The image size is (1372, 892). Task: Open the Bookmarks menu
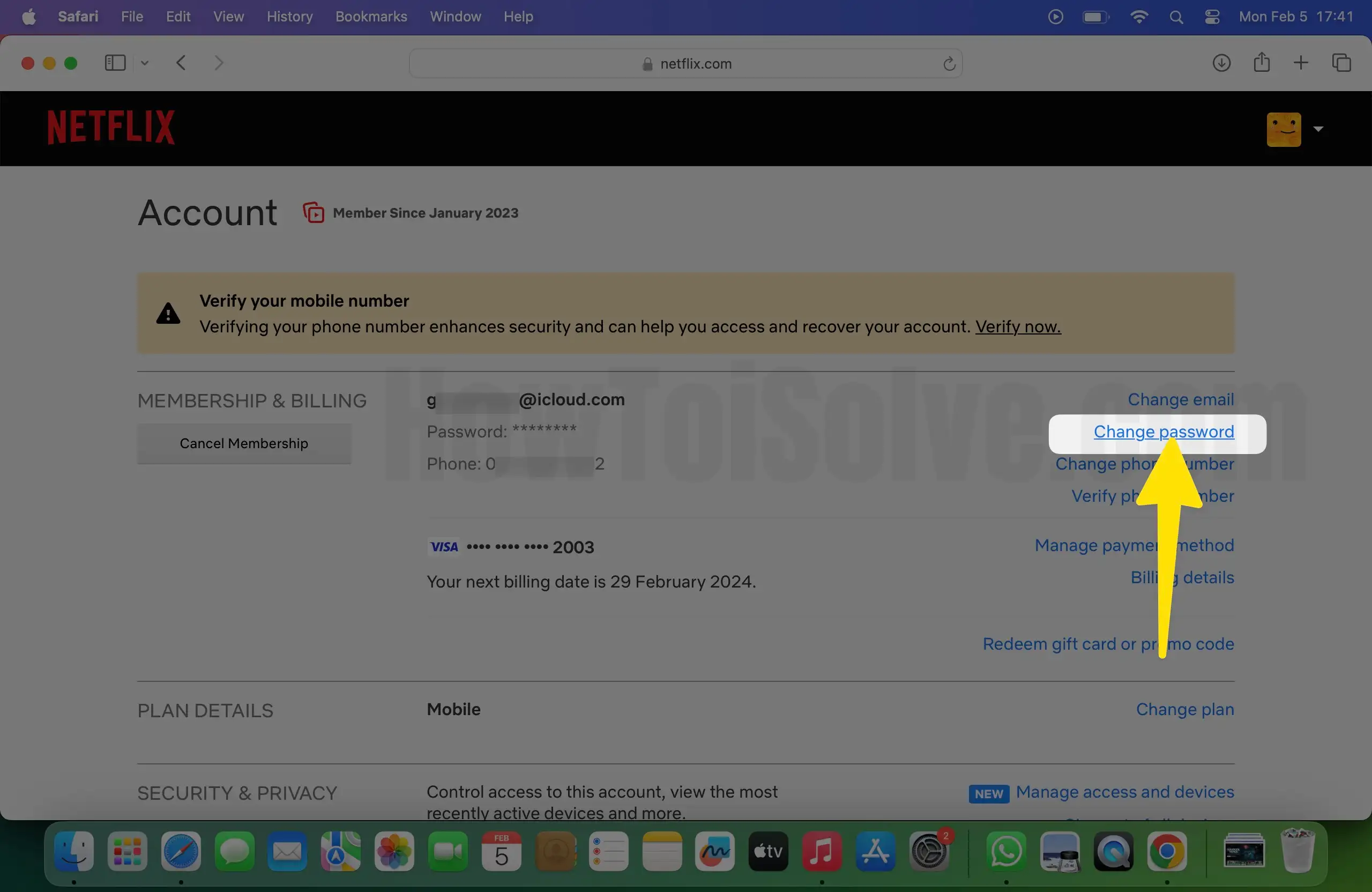[371, 17]
